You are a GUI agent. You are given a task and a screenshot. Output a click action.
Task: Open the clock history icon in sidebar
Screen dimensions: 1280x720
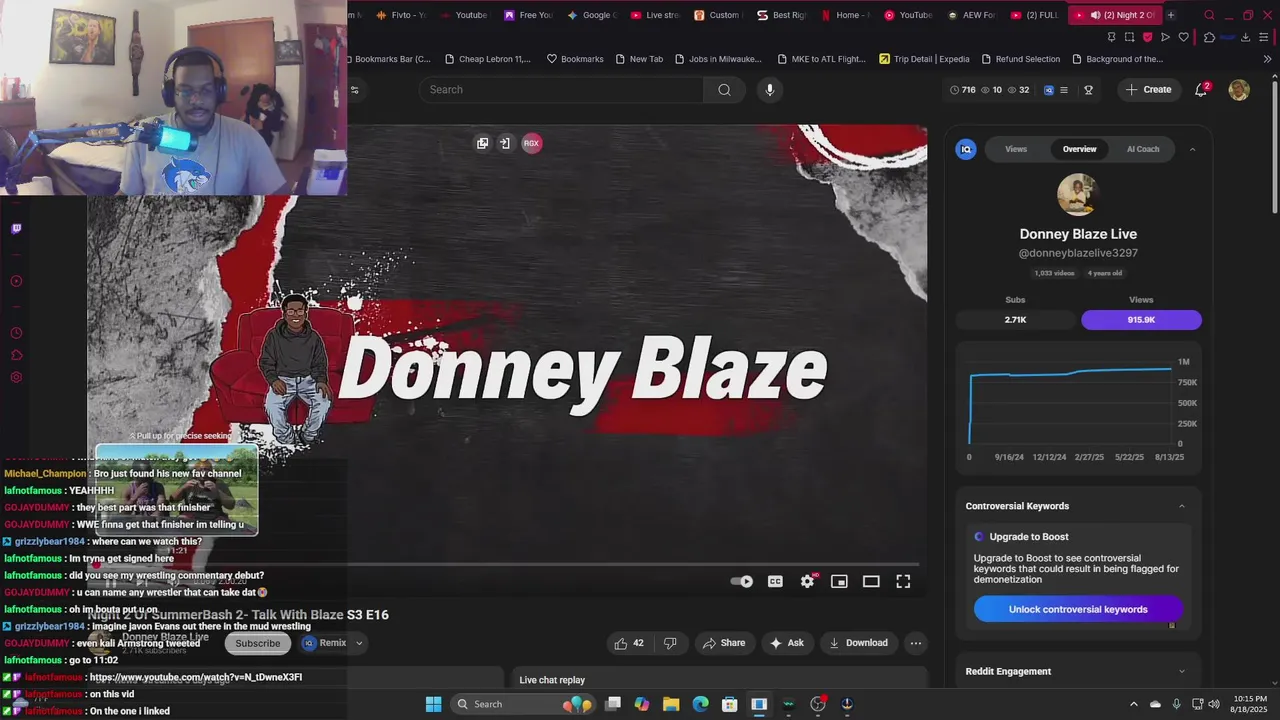pyautogui.click(x=16, y=333)
